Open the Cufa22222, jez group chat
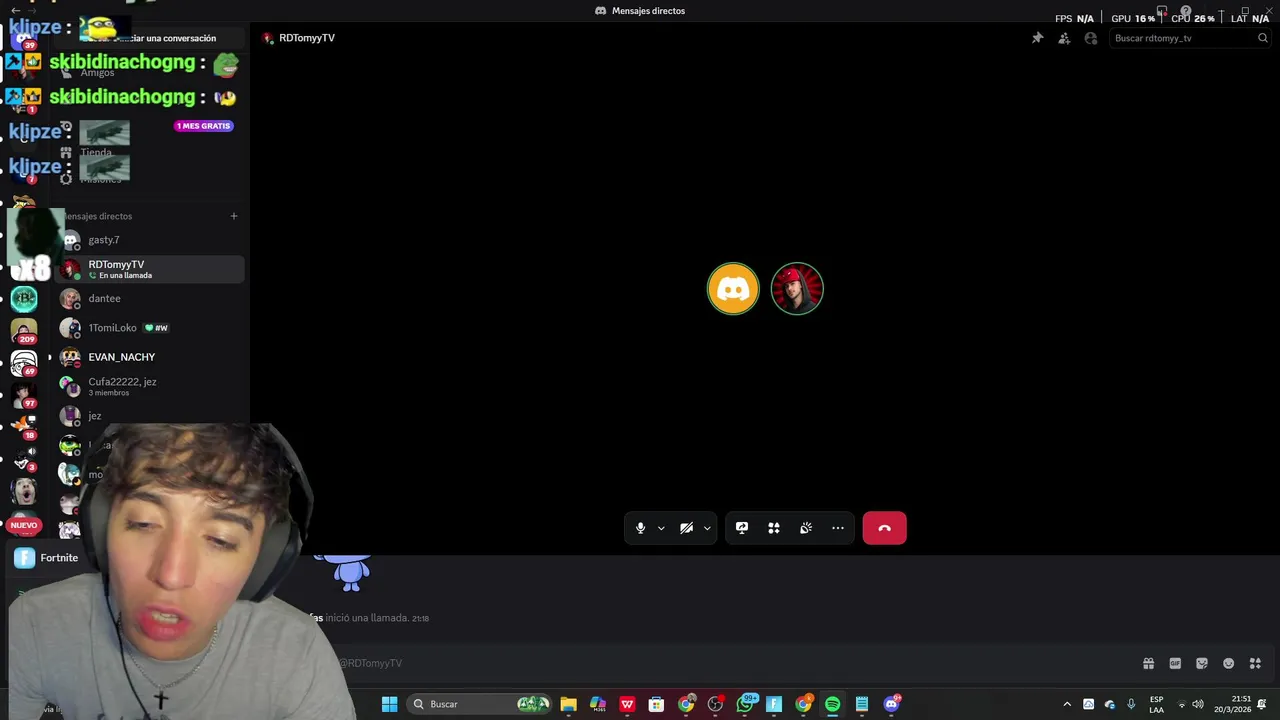Image resolution: width=1280 pixels, height=720 pixels. [x=150, y=386]
